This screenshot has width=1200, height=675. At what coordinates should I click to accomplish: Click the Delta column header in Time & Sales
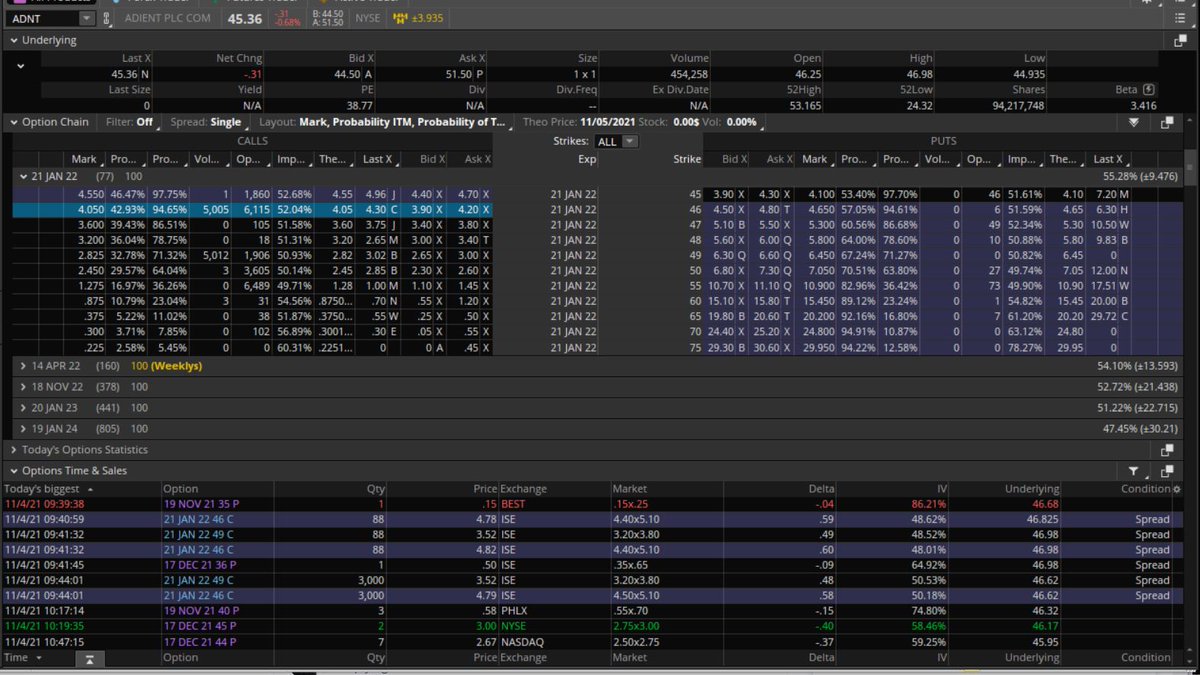point(820,489)
